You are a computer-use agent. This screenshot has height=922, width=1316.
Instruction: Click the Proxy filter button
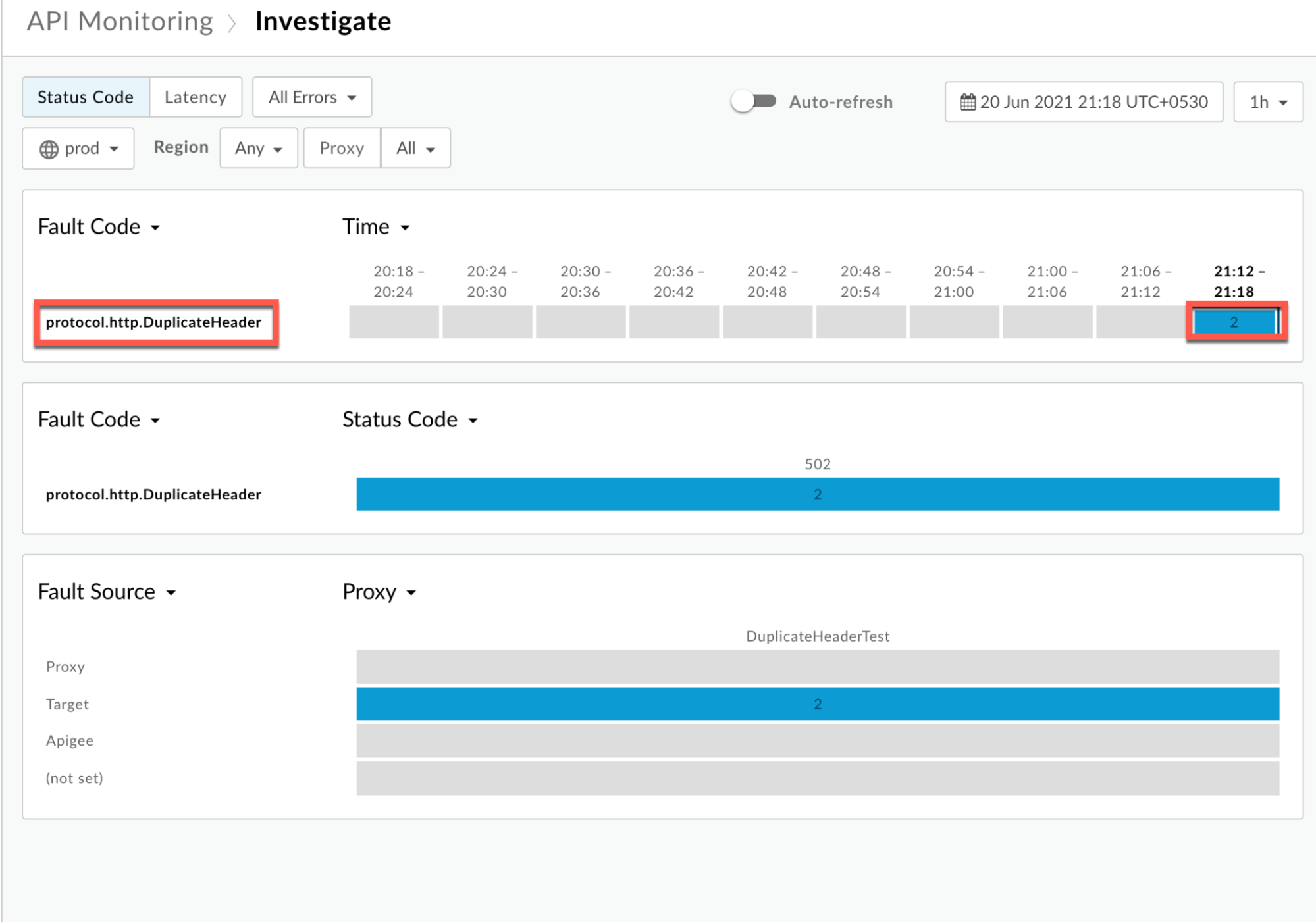tap(342, 149)
